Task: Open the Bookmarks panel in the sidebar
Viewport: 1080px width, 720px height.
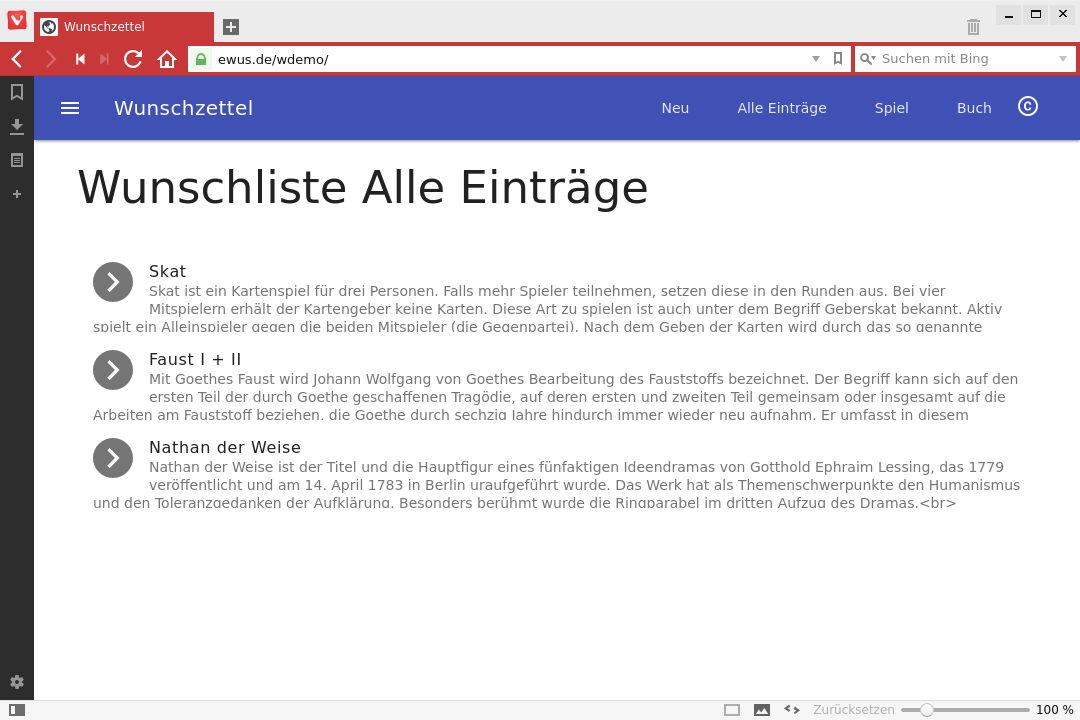Action: [16, 93]
